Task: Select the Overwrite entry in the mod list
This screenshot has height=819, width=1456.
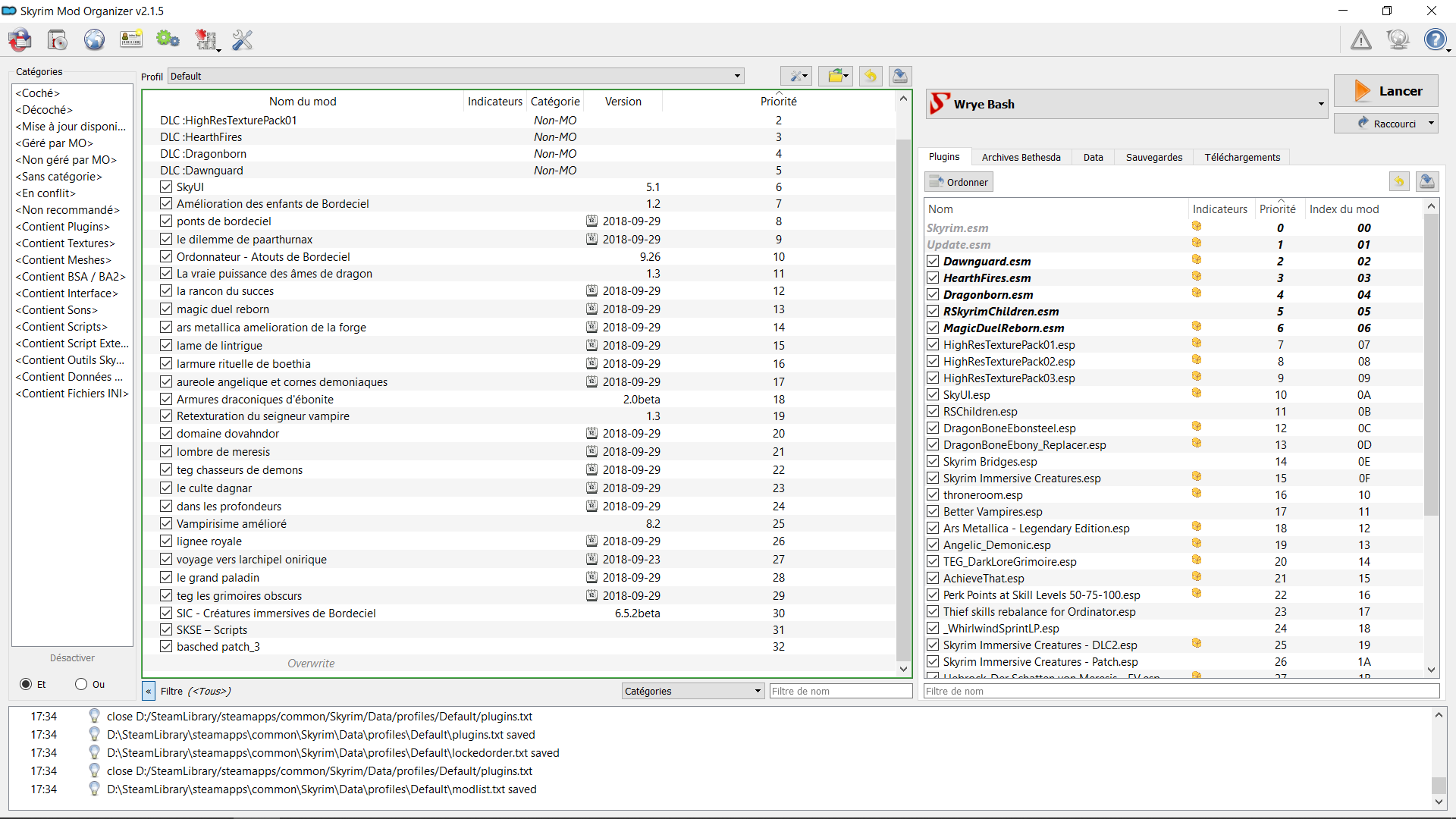Action: [x=311, y=664]
